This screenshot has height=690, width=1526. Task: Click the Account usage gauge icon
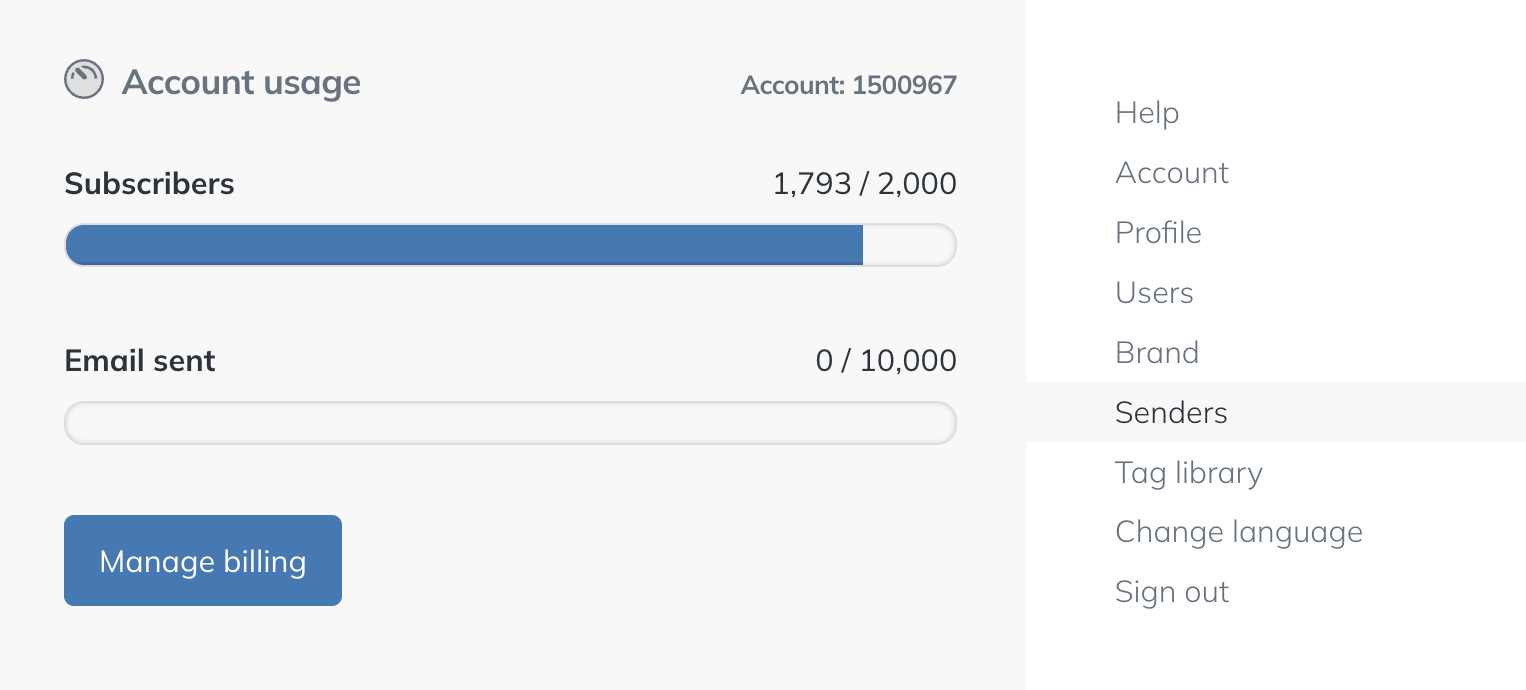click(84, 80)
